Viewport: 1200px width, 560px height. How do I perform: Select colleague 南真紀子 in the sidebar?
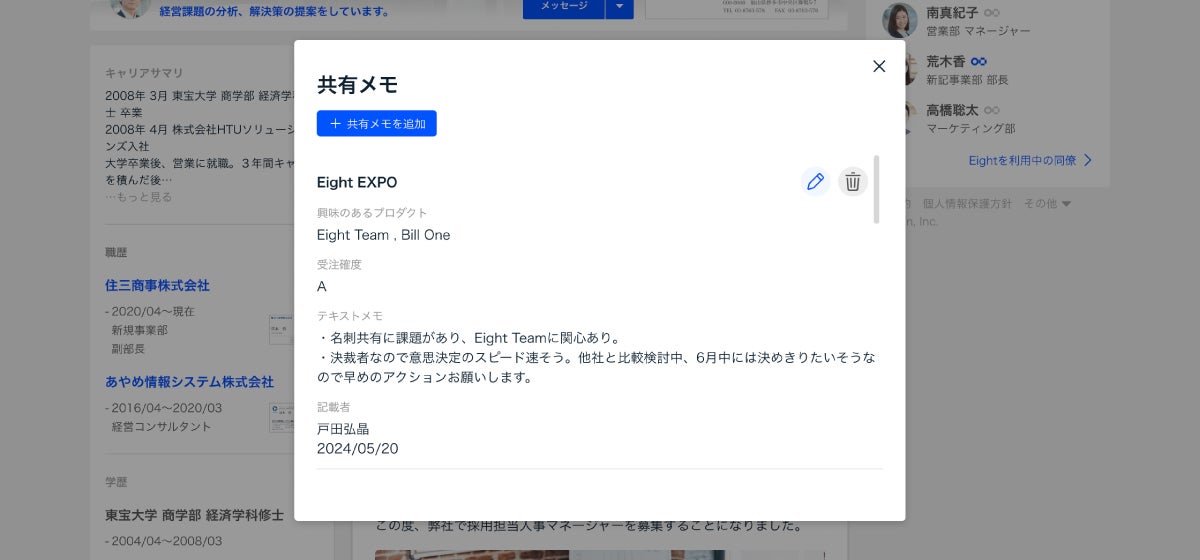(953, 12)
